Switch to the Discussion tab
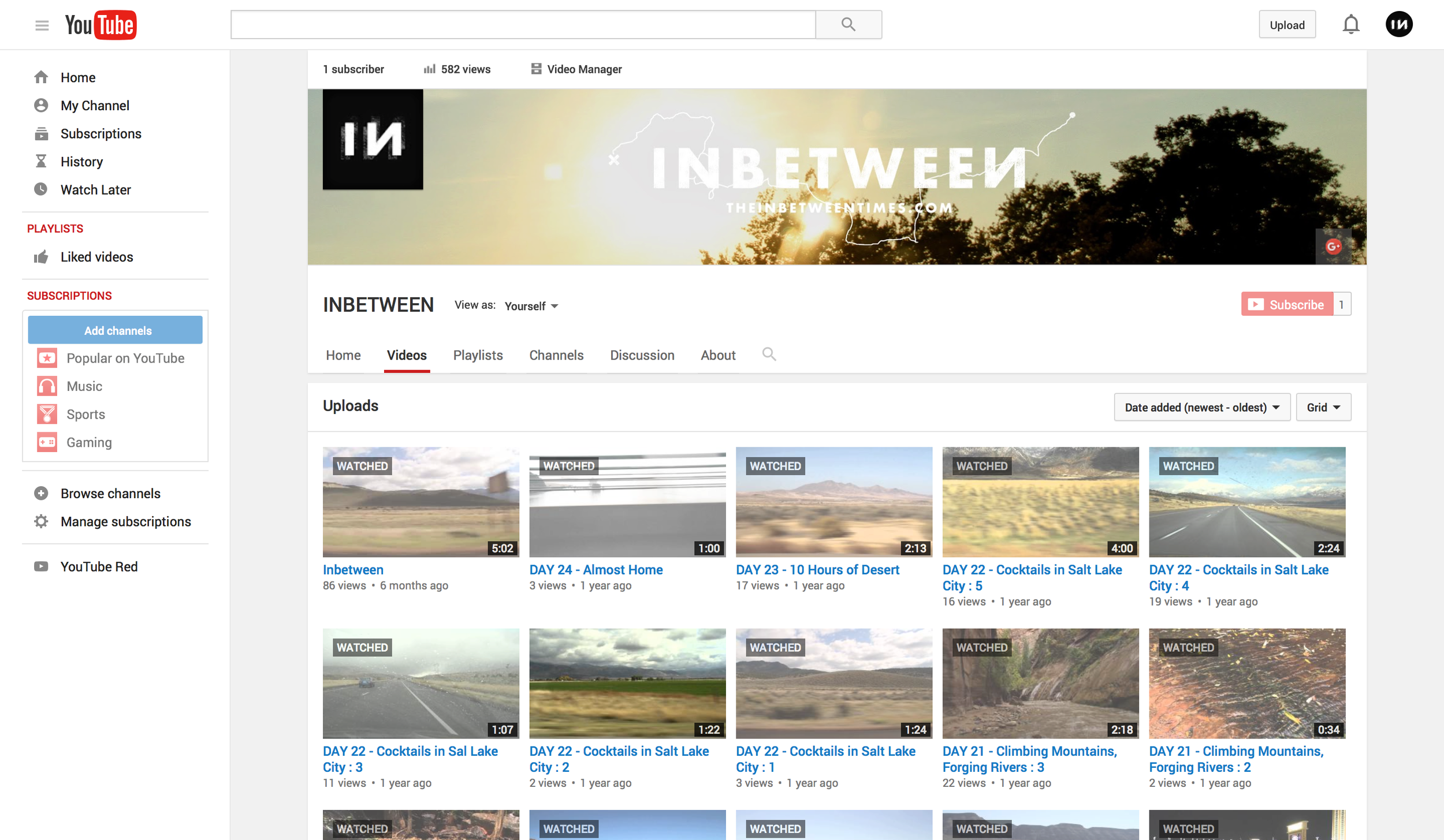Screen dimensions: 1444x840 tap(642, 355)
